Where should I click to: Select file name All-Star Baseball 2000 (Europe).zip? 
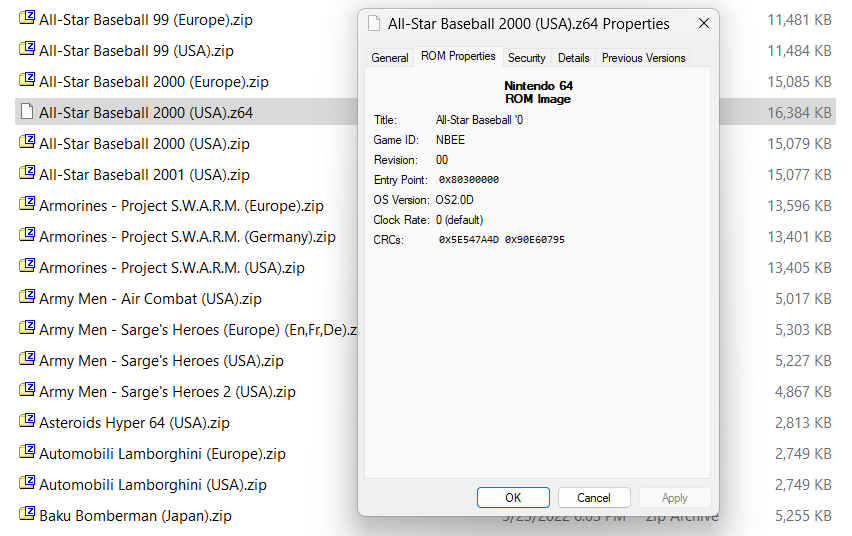154,82
